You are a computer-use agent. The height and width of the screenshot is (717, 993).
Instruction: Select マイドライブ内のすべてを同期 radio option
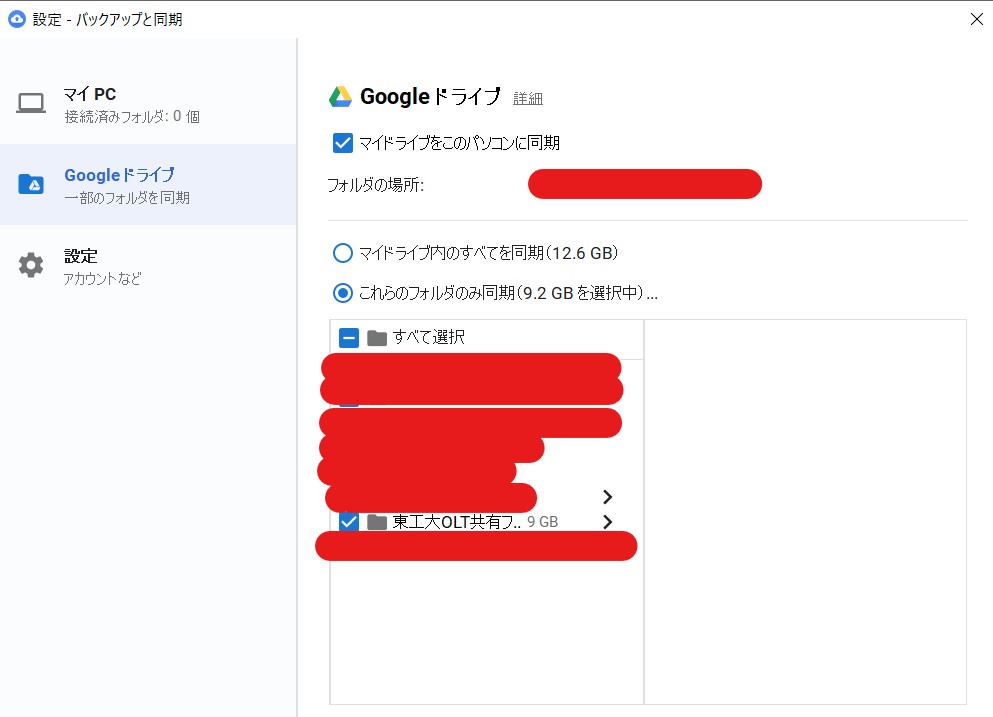[343, 253]
